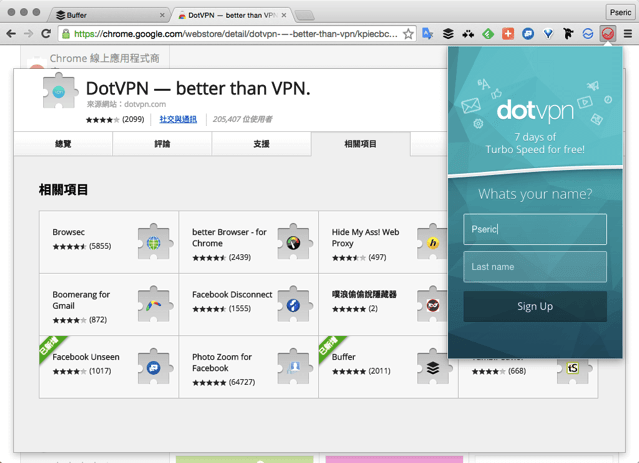The width and height of the screenshot is (639, 463).
Task: Click the dotvpn popup logo
Action: (535, 110)
